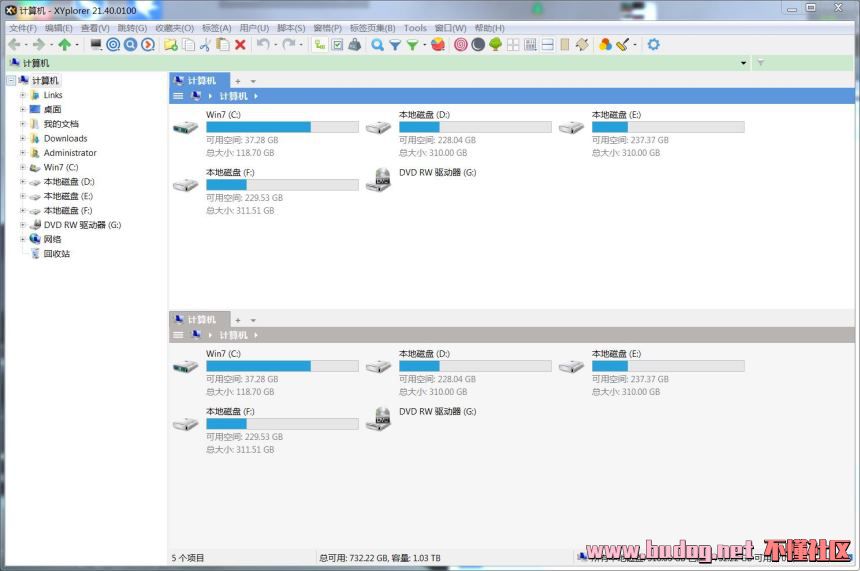The width and height of the screenshot is (860, 571).
Task: Toggle dark mode moon icon
Action: 478,44
